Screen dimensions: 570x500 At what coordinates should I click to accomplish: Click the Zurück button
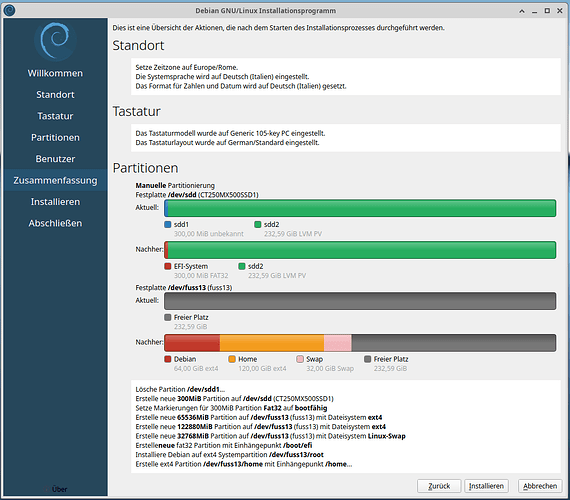tap(439, 486)
